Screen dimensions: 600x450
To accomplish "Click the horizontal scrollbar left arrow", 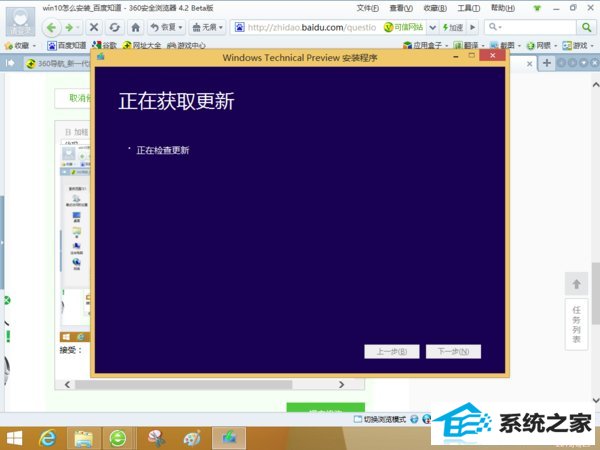I will tap(67, 384).
